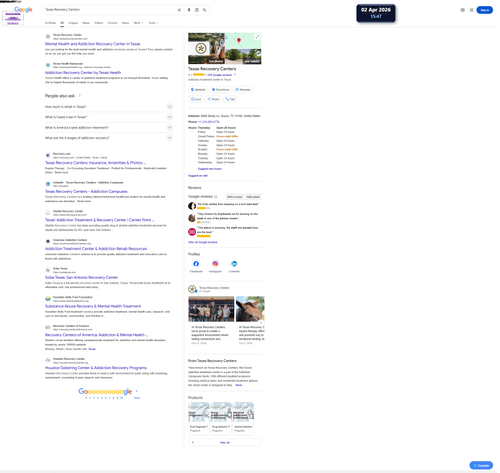Open the Facebook profile icon

pos(196,264)
